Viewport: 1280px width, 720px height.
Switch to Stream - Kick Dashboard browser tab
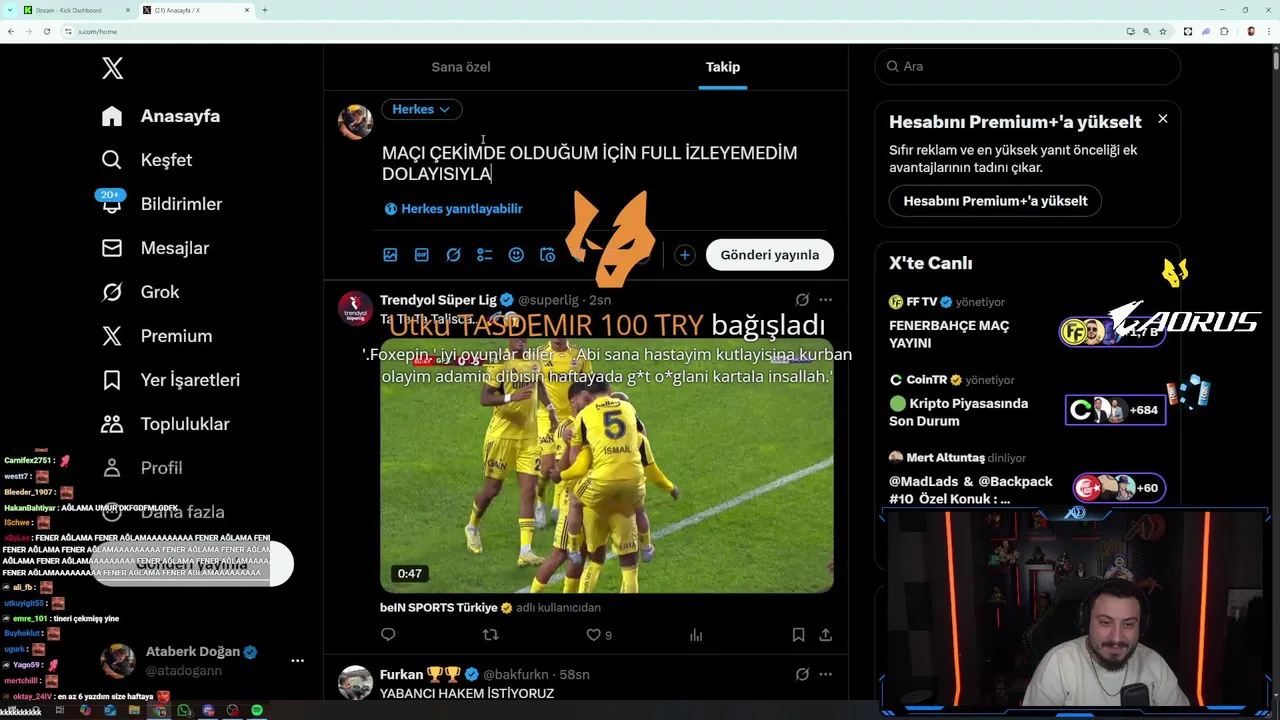tap(78, 10)
